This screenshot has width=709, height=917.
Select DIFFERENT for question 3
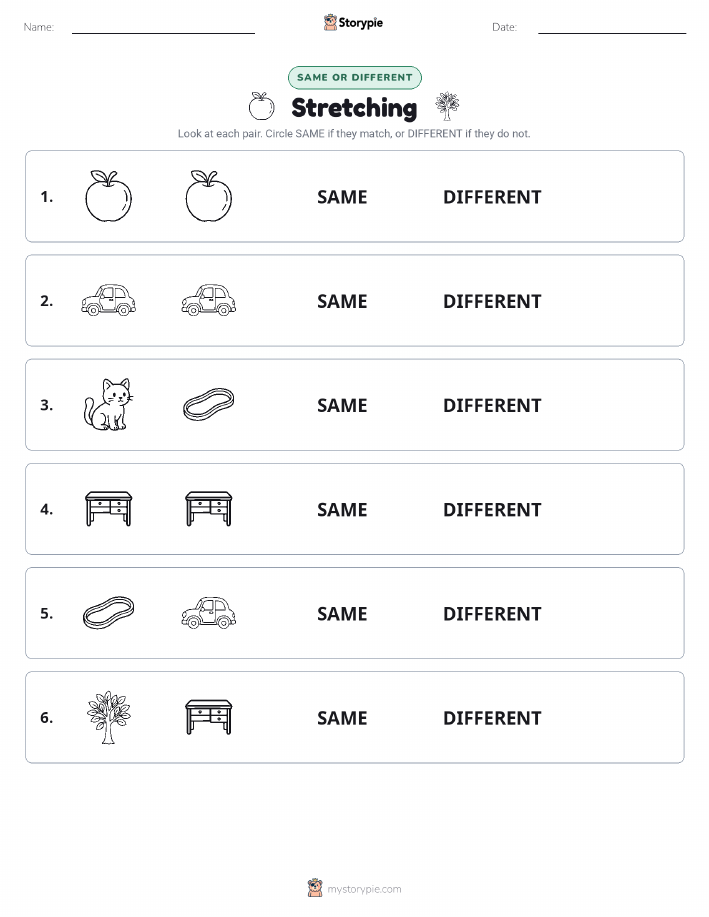(492, 405)
